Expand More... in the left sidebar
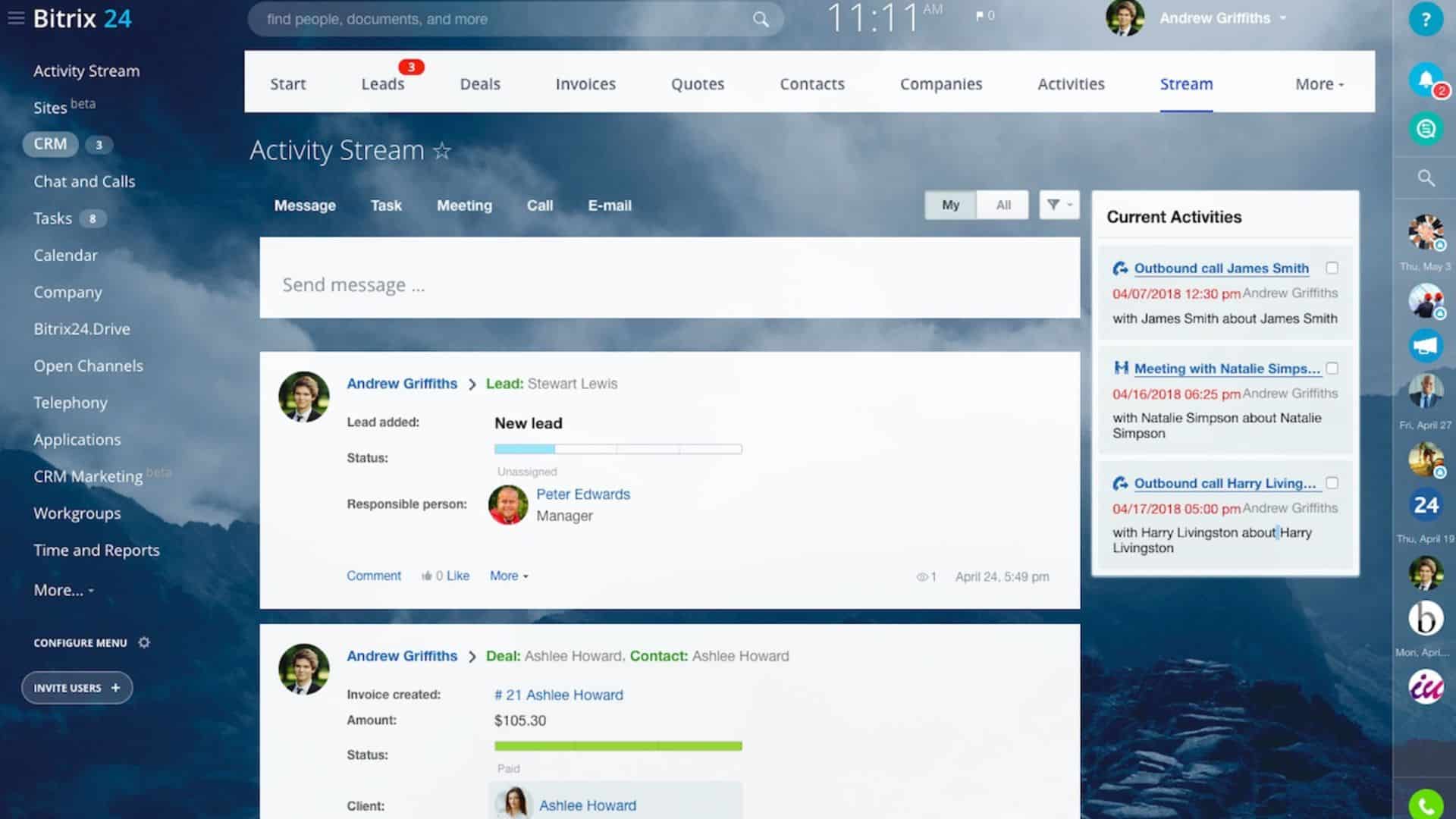 point(63,590)
